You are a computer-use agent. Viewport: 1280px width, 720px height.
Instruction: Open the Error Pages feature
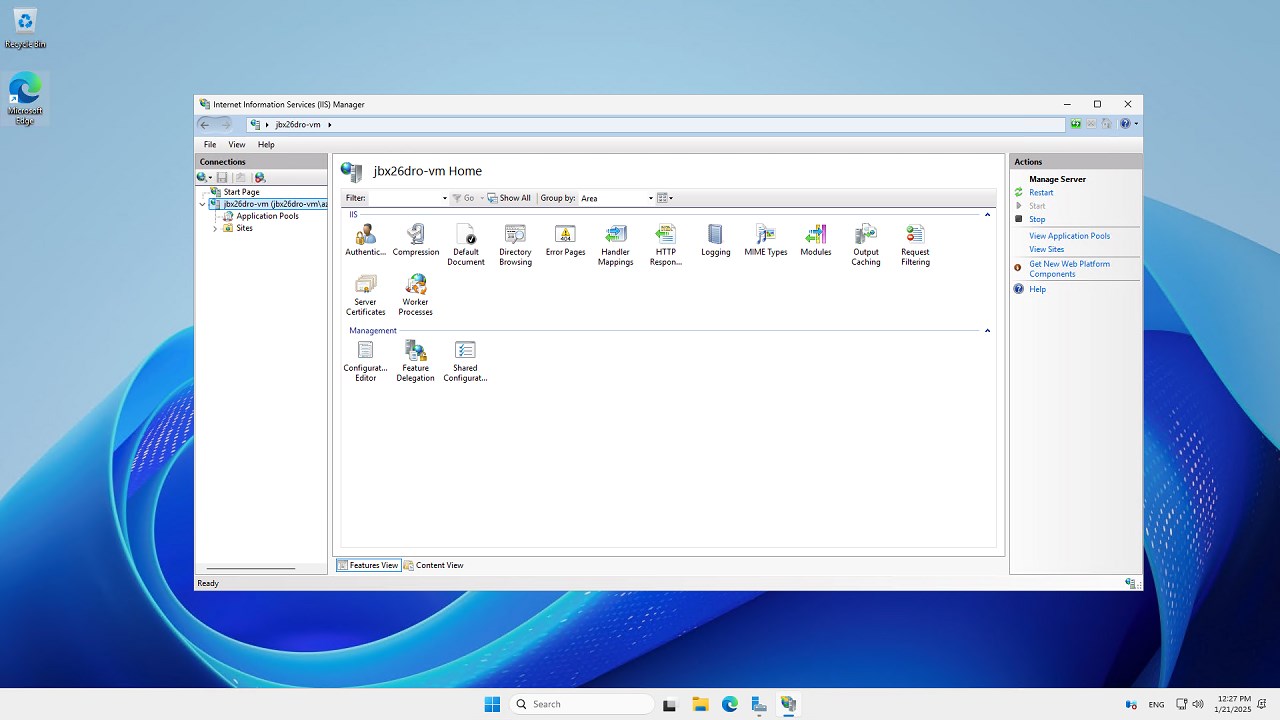565,235
